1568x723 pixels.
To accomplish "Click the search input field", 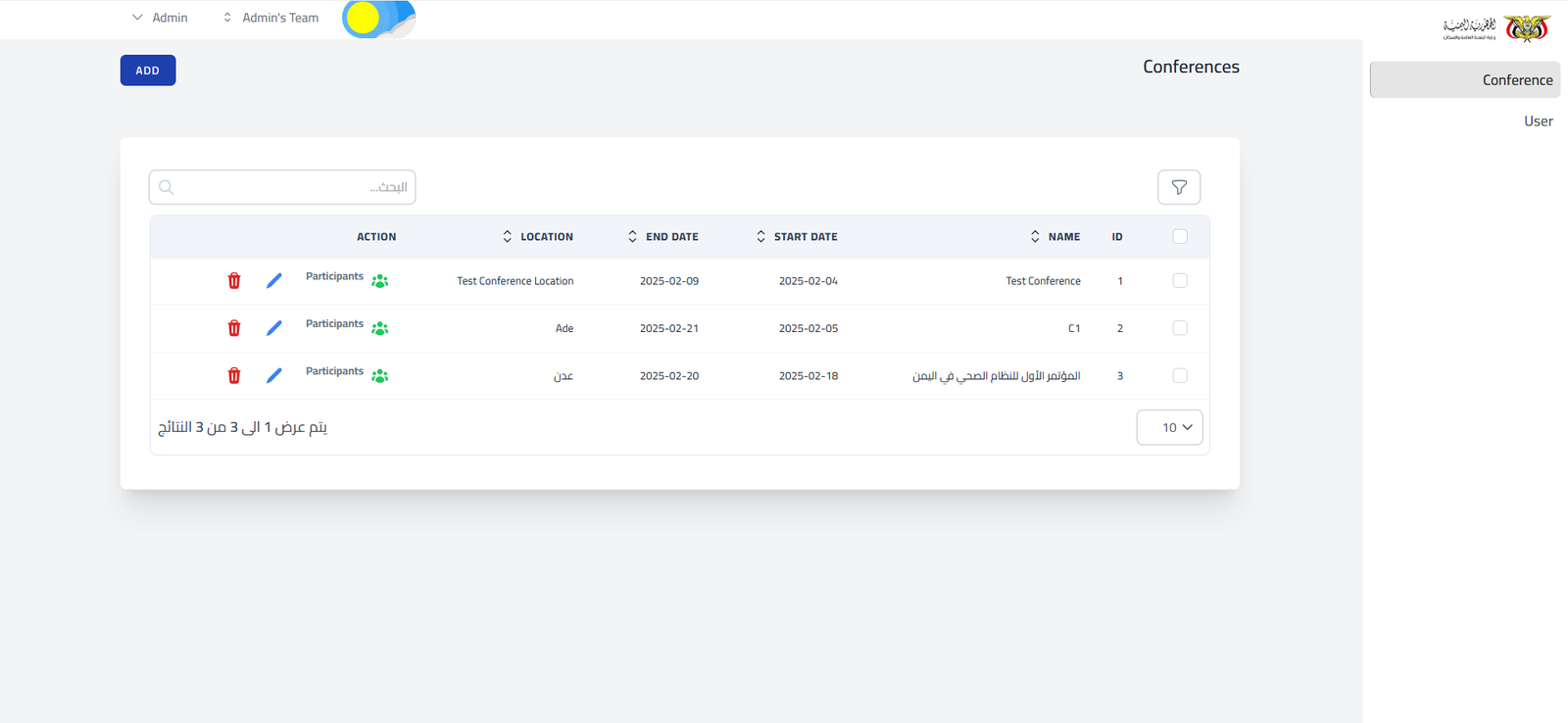I will pyautogui.click(x=282, y=187).
